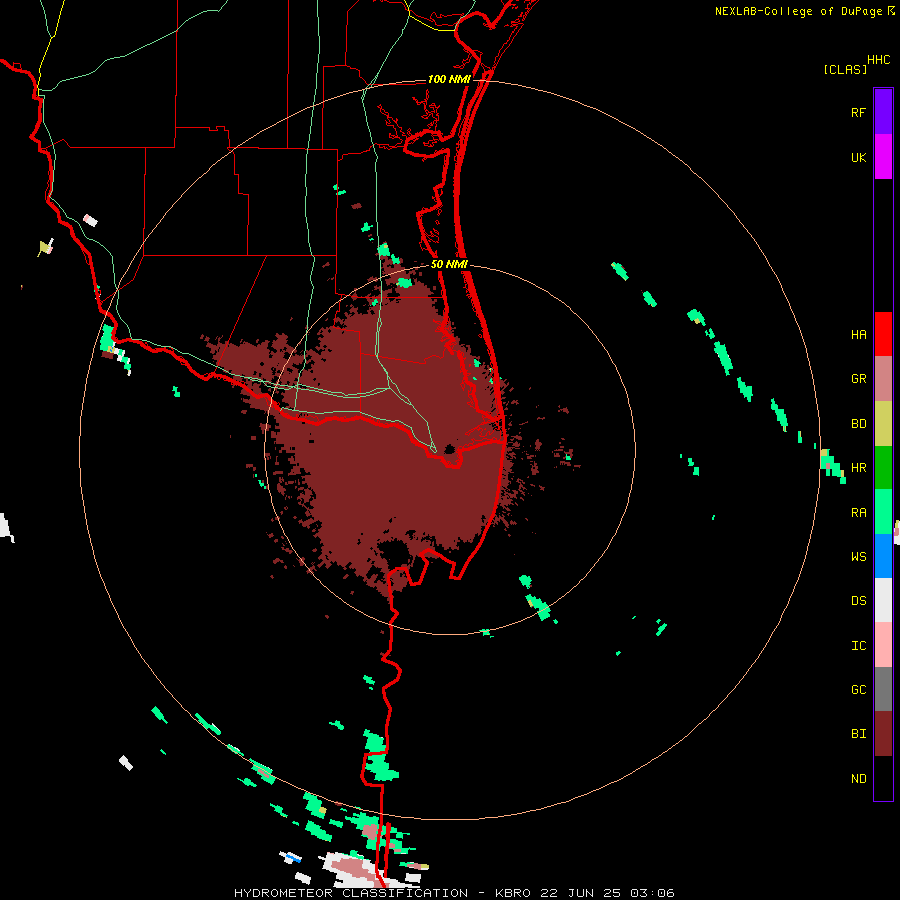
Task: Click the "GC" legend label
Action: click(858, 690)
